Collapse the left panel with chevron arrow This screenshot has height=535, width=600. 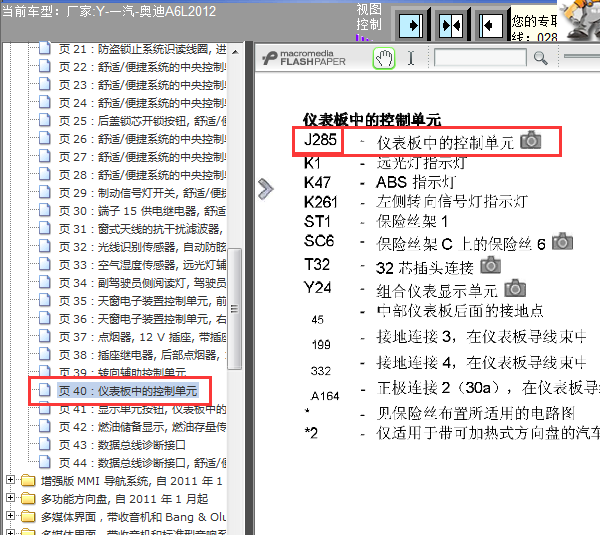[x=265, y=189]
